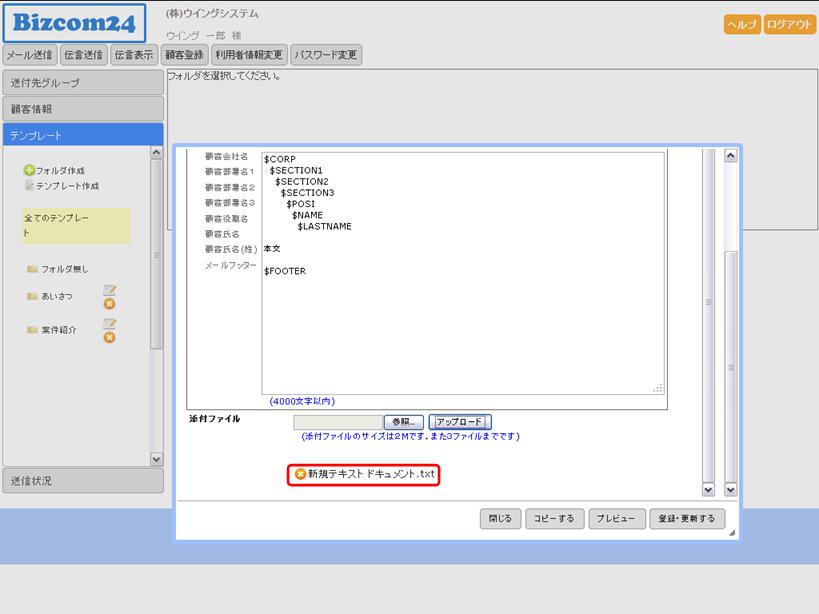
Task: Expand the 送付先グループ sidebar section
Action: coord(82,82)
